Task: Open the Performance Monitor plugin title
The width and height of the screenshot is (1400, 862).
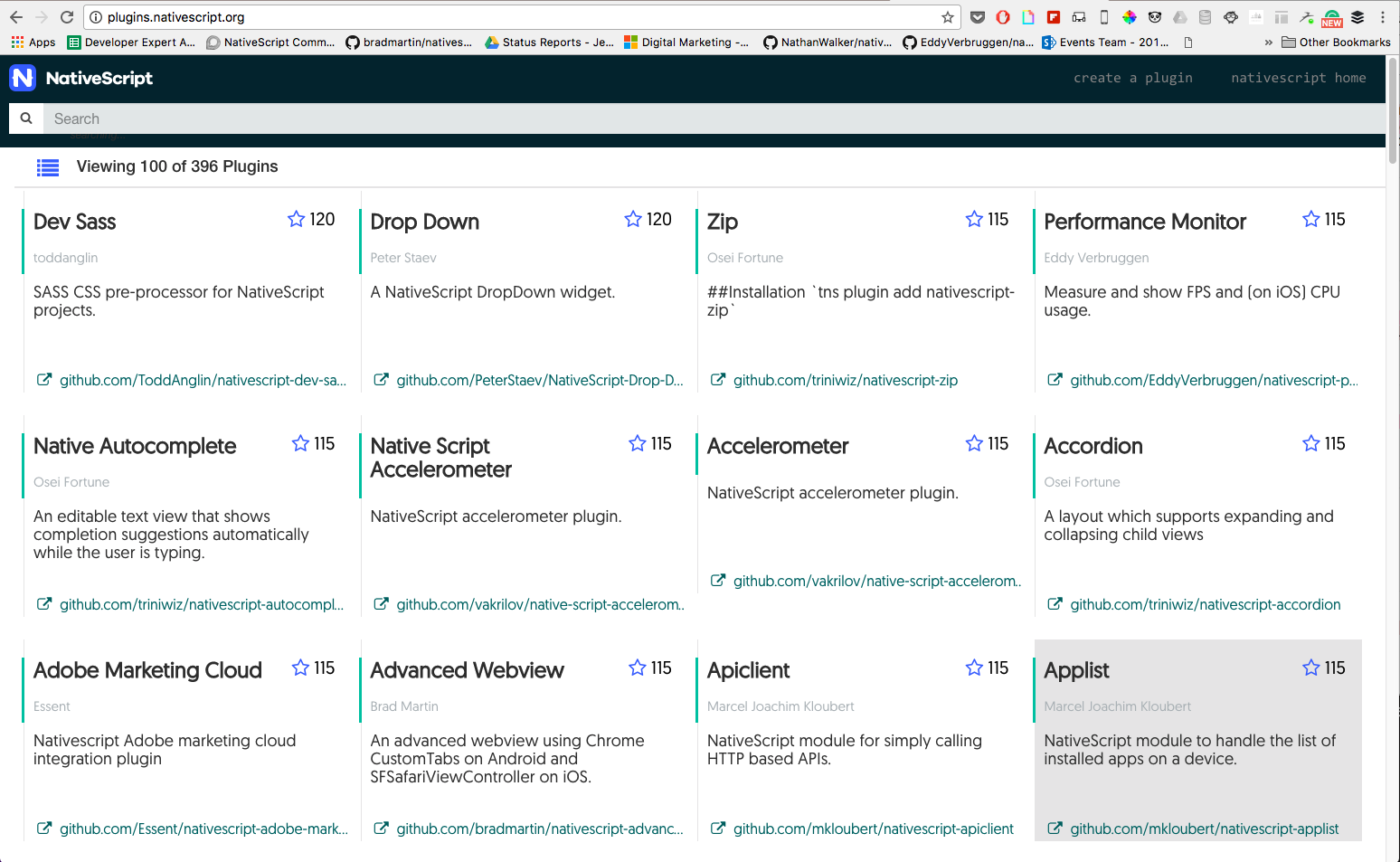Action: pyautogui.click(x=1145, y=222)
